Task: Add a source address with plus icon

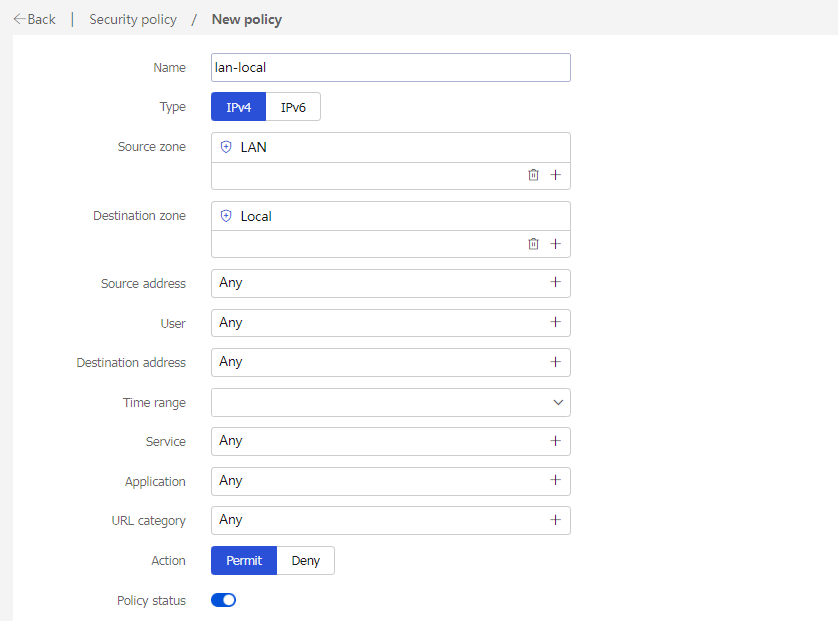Action: (x=555, y=282)
